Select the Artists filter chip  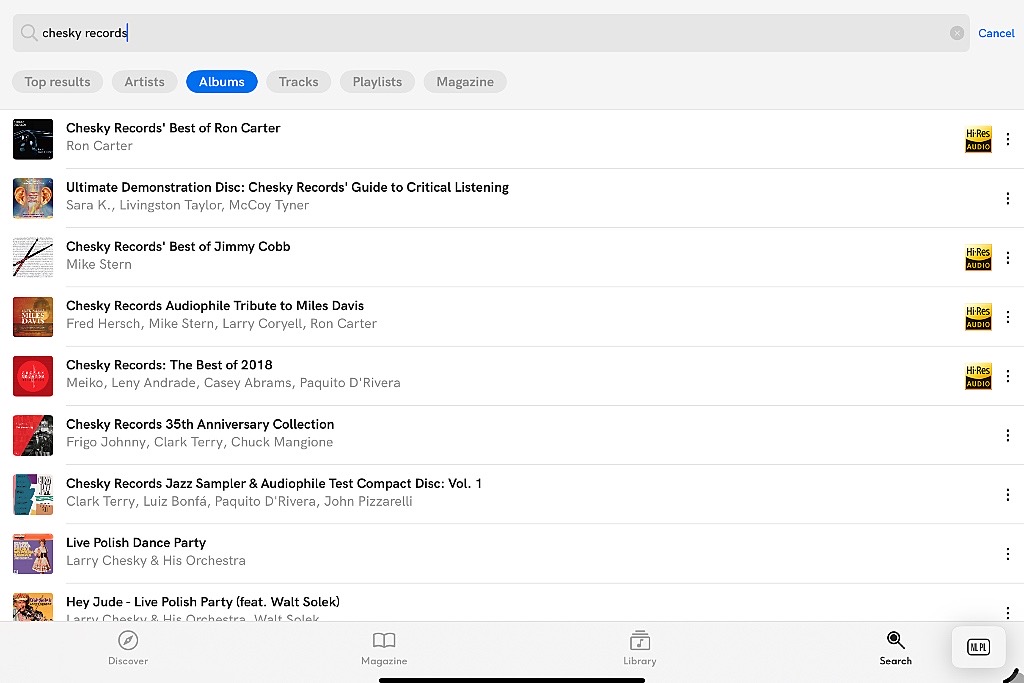click(144, 82)
